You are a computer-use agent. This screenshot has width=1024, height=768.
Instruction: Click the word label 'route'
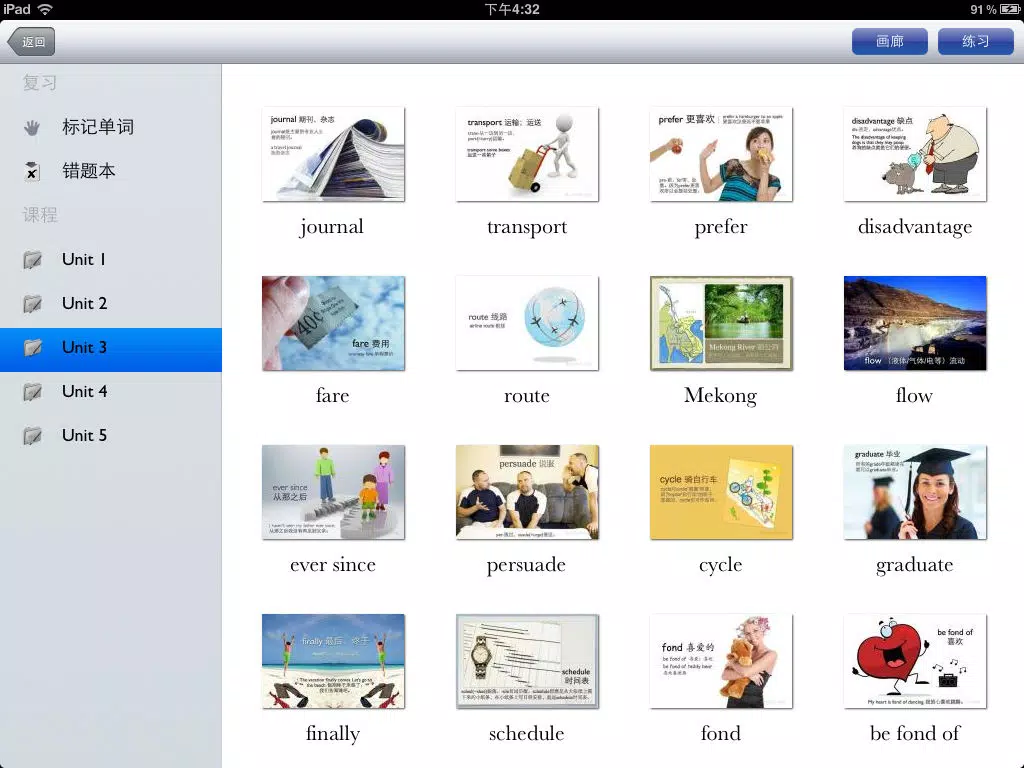tap(527, 396)
